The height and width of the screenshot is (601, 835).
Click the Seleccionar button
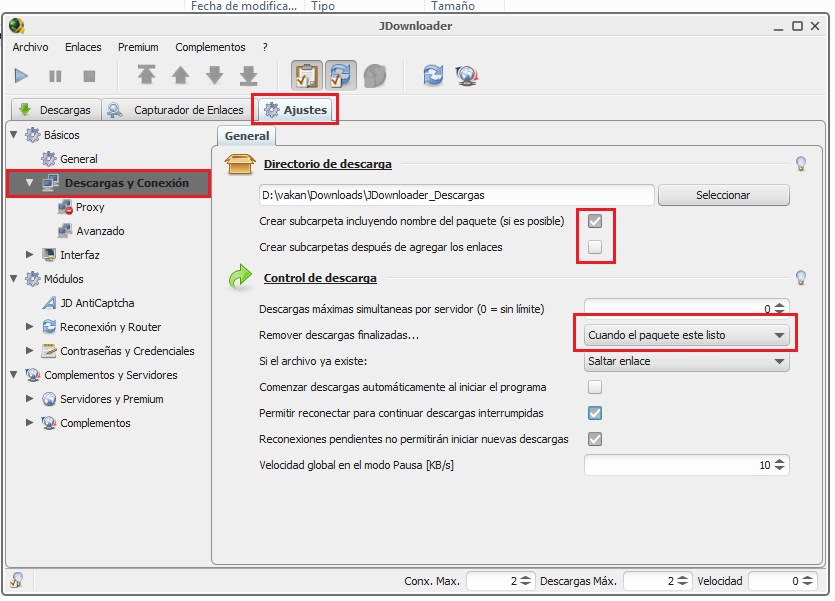click(x=723, y=195)
